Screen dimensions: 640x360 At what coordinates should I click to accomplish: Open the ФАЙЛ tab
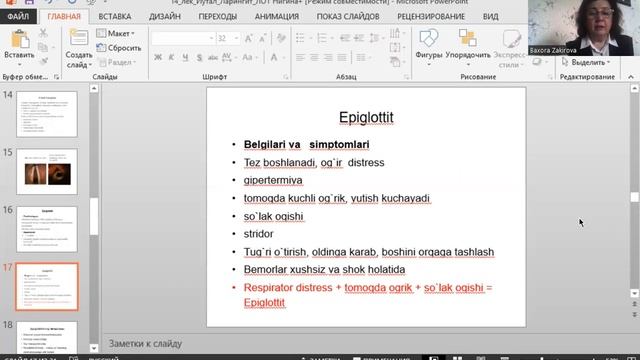18,17
